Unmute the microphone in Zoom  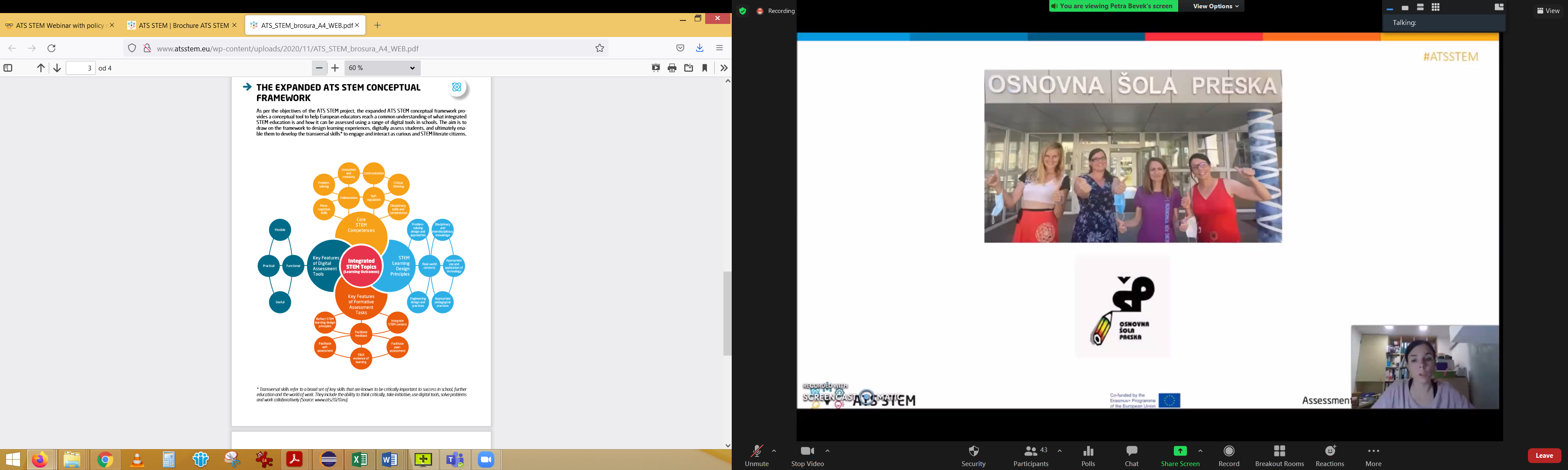(757, 455)
